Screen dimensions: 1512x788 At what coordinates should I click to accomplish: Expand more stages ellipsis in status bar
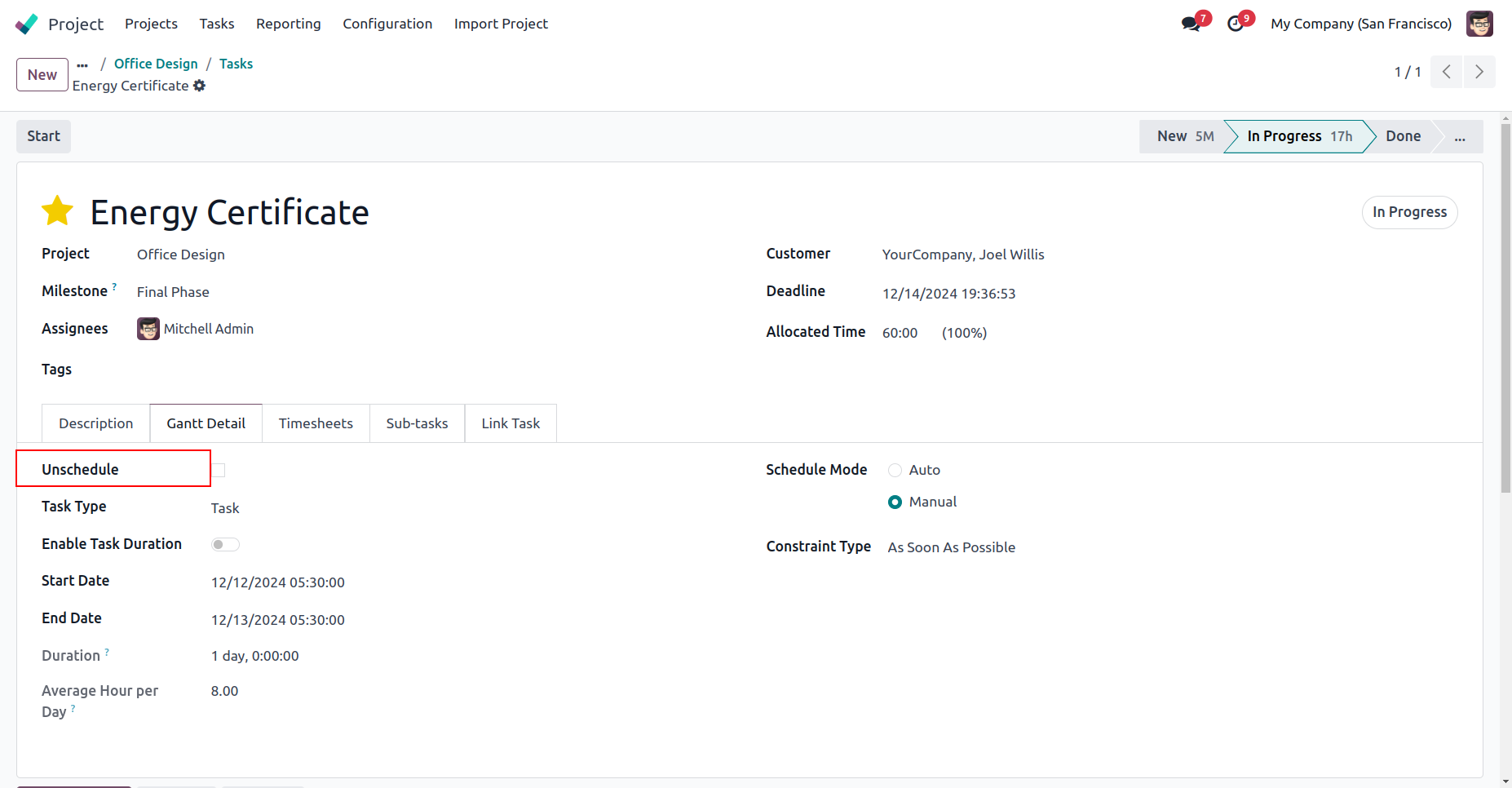click(1459, 137)
